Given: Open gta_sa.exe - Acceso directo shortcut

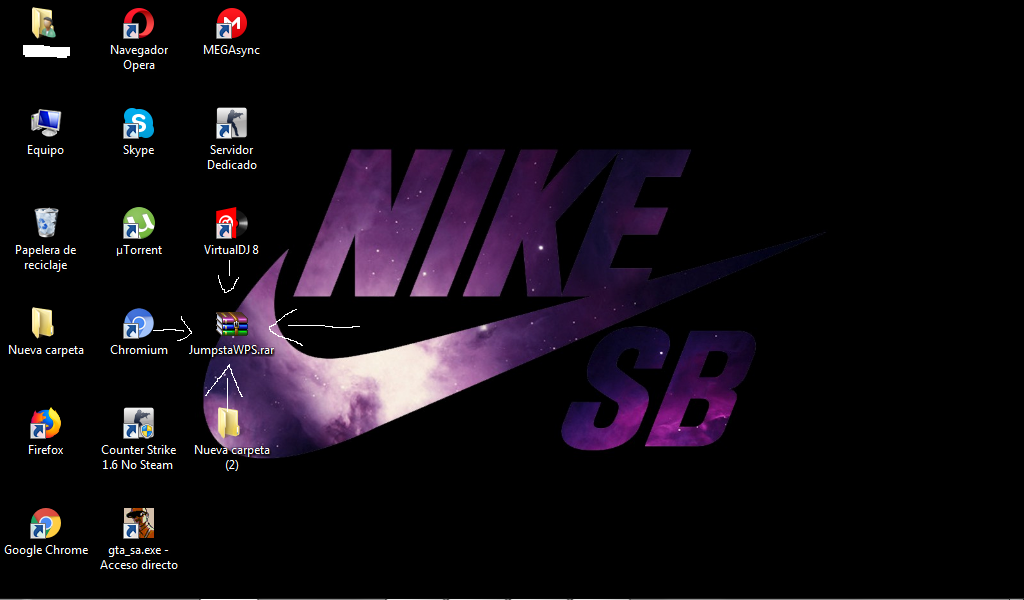Looking at the screenshot, I should 138,523.
